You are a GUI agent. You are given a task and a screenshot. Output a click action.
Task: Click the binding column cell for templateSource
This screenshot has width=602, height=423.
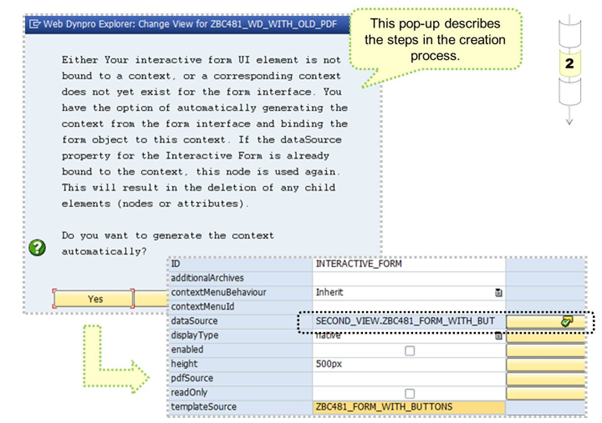point(545,407)
